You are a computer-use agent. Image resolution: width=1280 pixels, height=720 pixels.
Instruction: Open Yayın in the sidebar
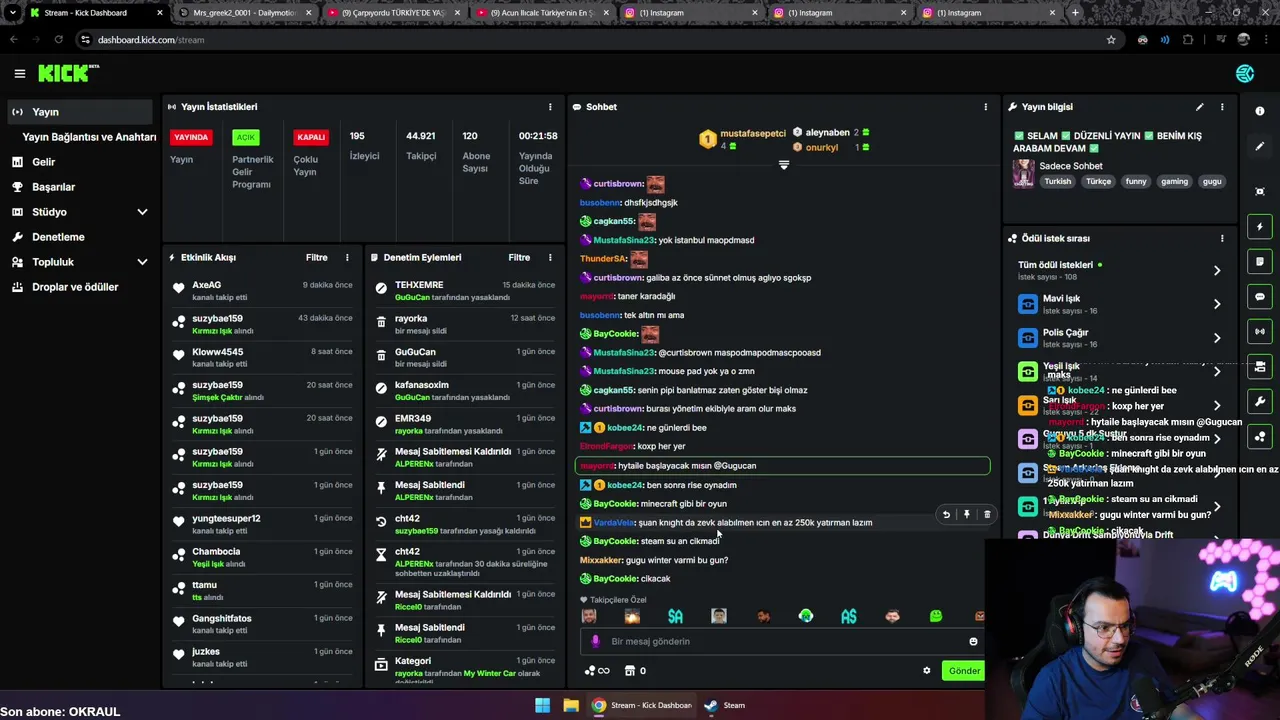(x=81, y=112)
